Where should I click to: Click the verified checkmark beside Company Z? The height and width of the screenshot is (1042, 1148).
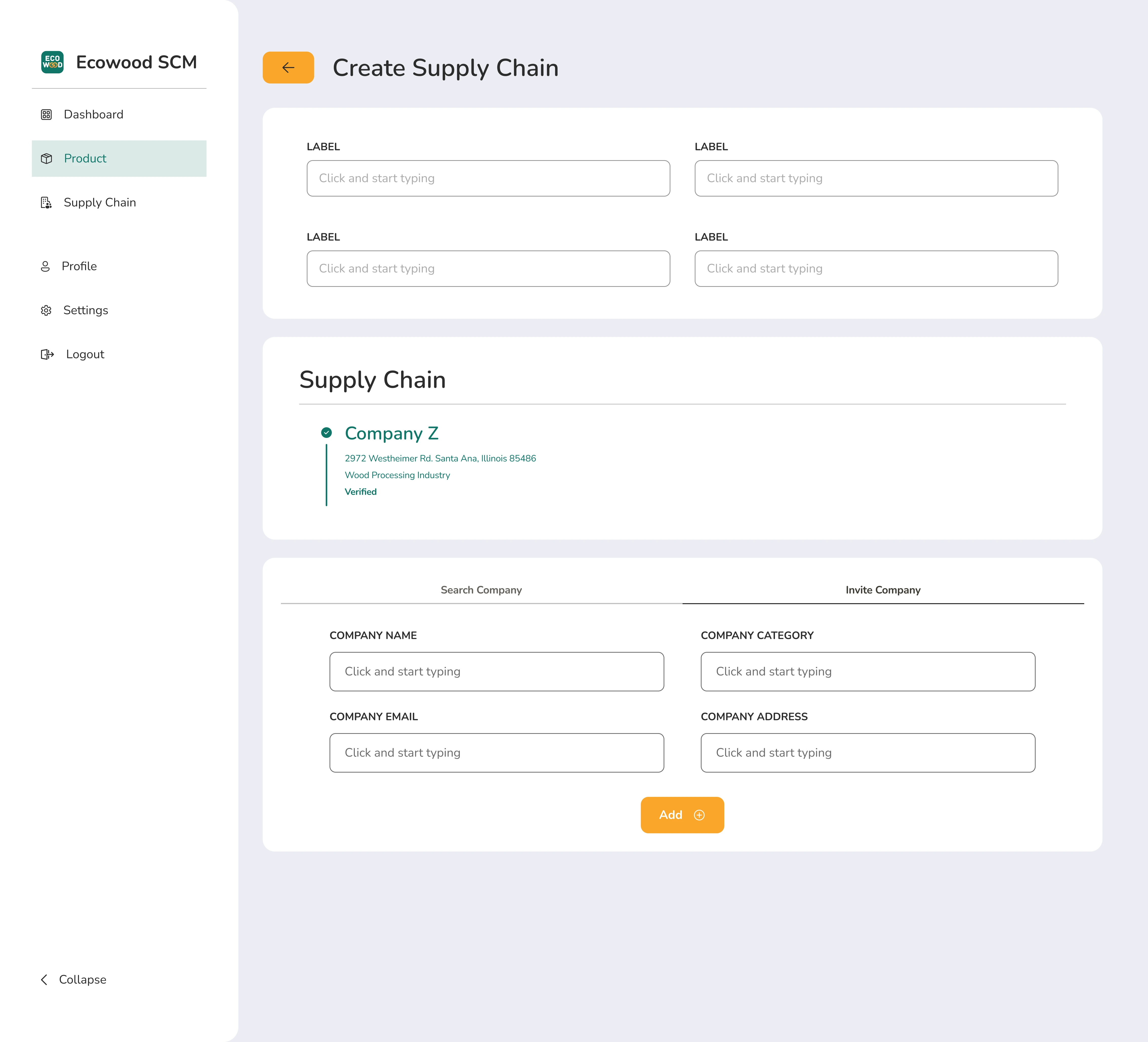(326, 433)
